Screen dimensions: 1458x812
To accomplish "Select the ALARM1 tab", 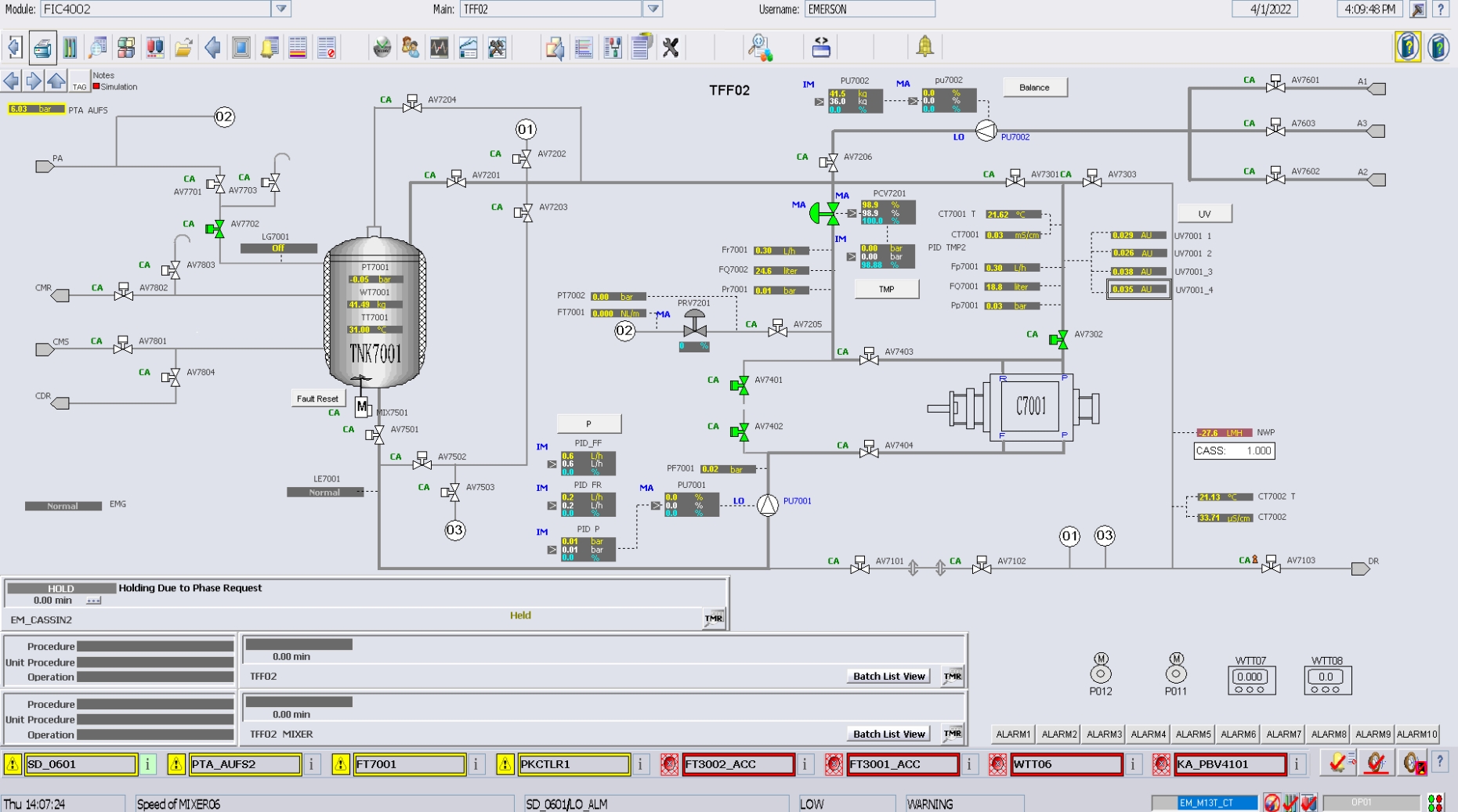I will coord(1013,734).
